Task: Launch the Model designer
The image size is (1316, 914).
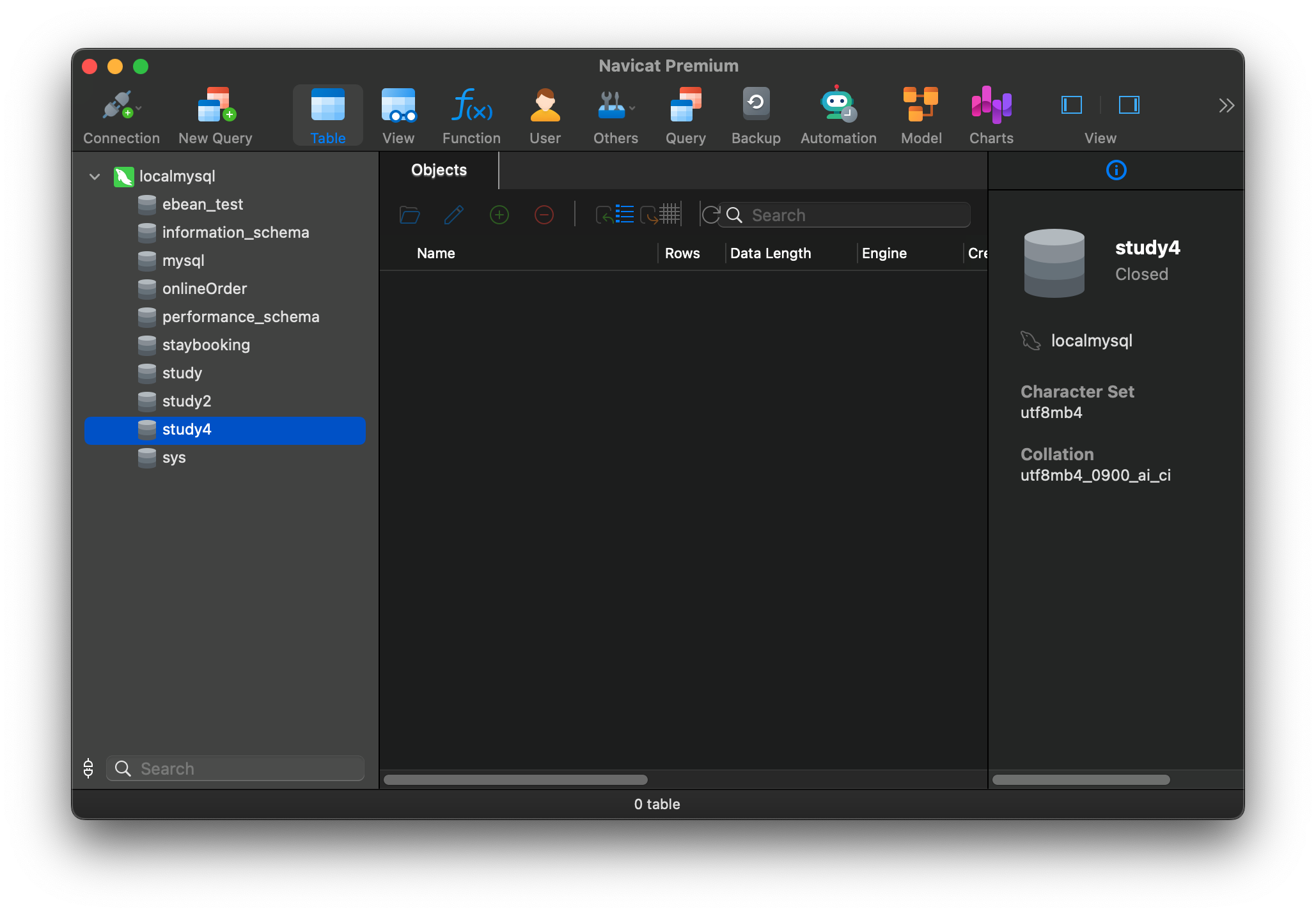Action: pyautogui.click(x=920, y=115)
